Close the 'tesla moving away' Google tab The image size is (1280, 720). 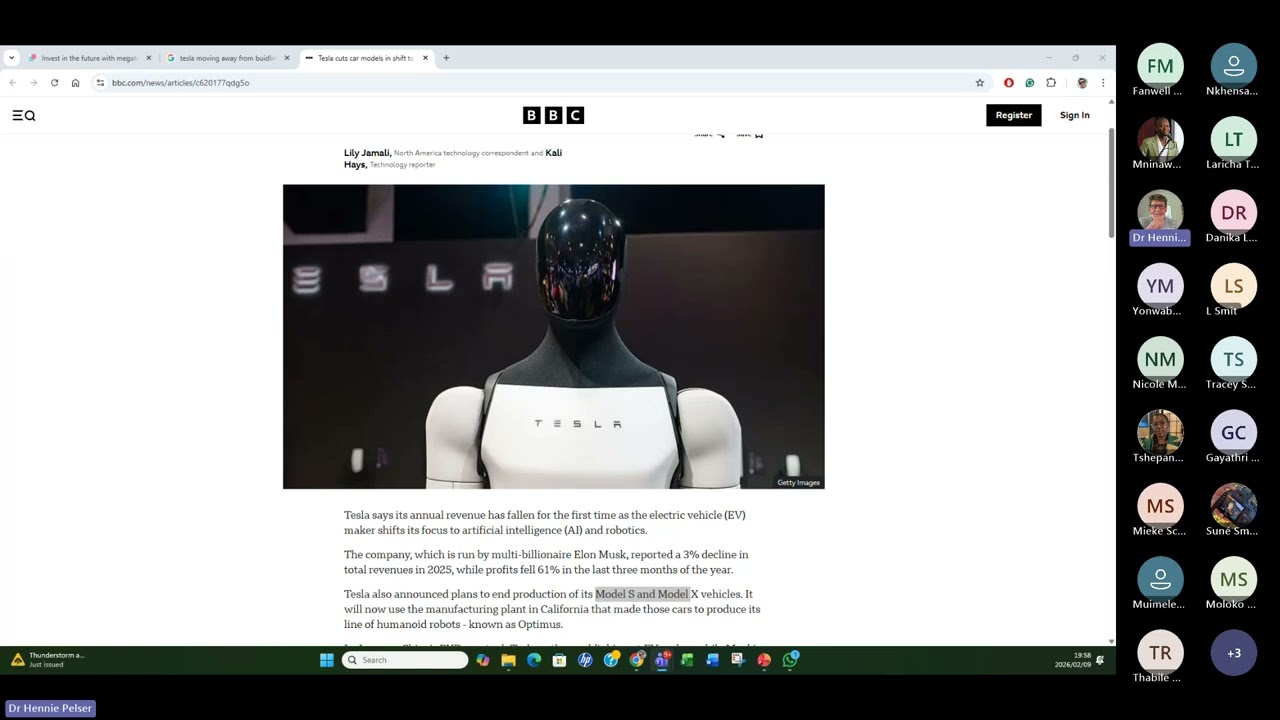click(x=287, y=58)
